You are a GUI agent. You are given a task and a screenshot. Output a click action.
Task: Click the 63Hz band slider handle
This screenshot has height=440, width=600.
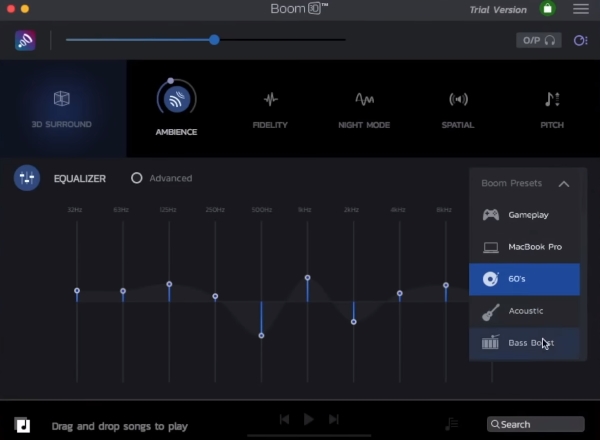[x=123, y=291]
